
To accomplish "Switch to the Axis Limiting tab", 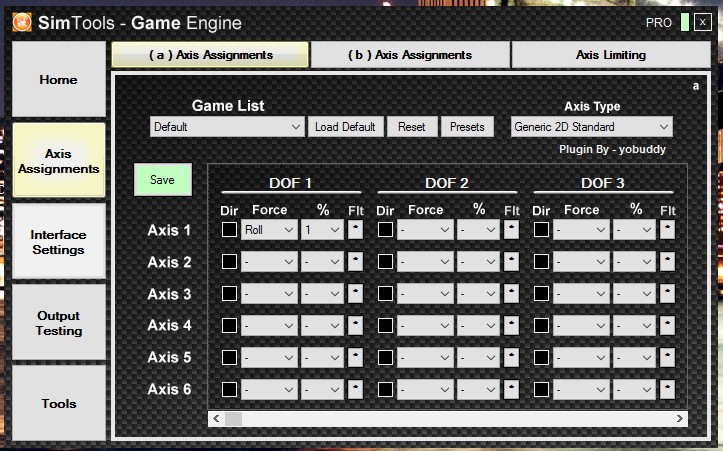I will [611, 55].
